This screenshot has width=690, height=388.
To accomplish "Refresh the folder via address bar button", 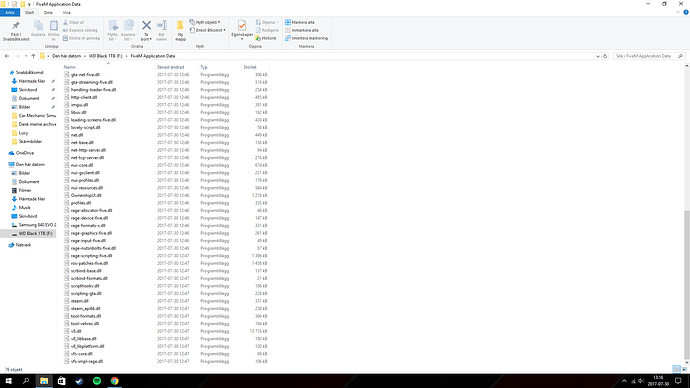I will coord(605,56).
